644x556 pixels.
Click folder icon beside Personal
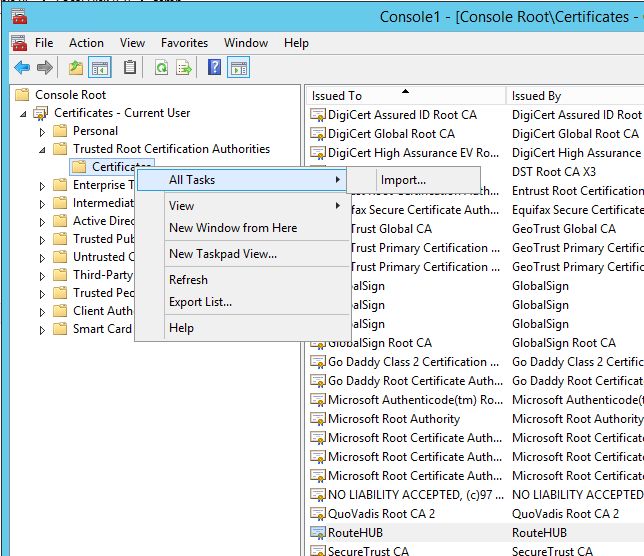point(60,131)
